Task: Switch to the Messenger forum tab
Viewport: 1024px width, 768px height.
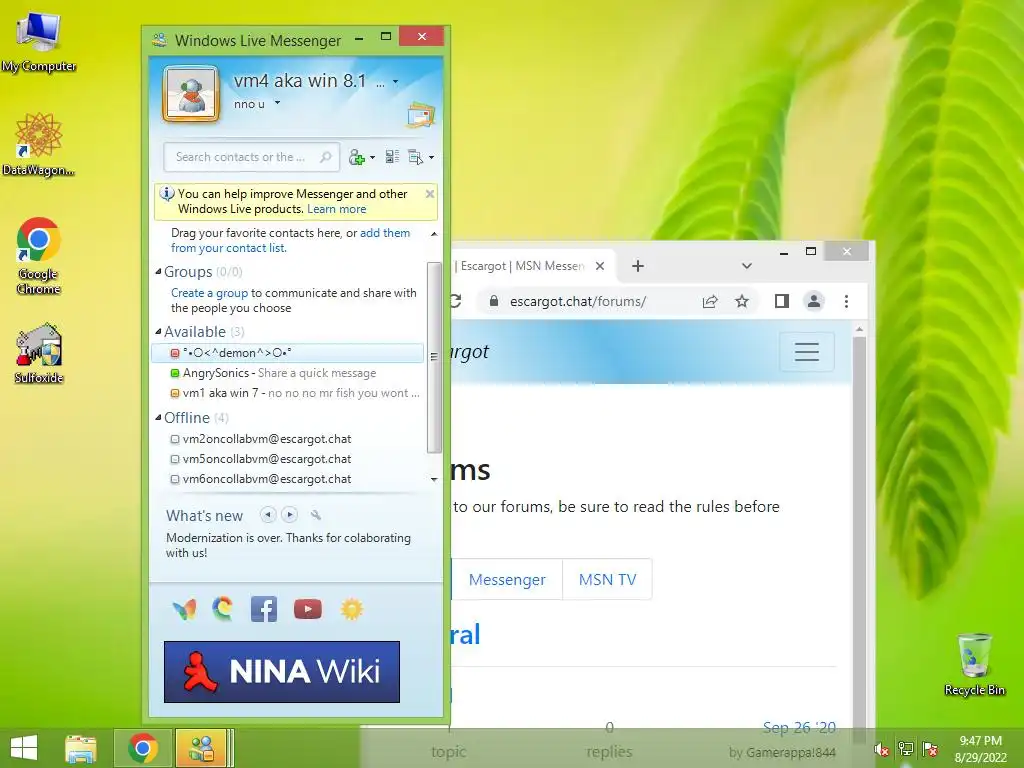Action: click(507, 579)
